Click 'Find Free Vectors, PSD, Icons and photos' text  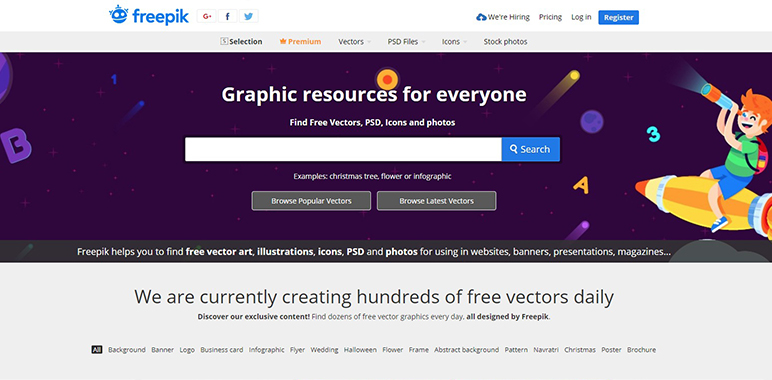372,122
